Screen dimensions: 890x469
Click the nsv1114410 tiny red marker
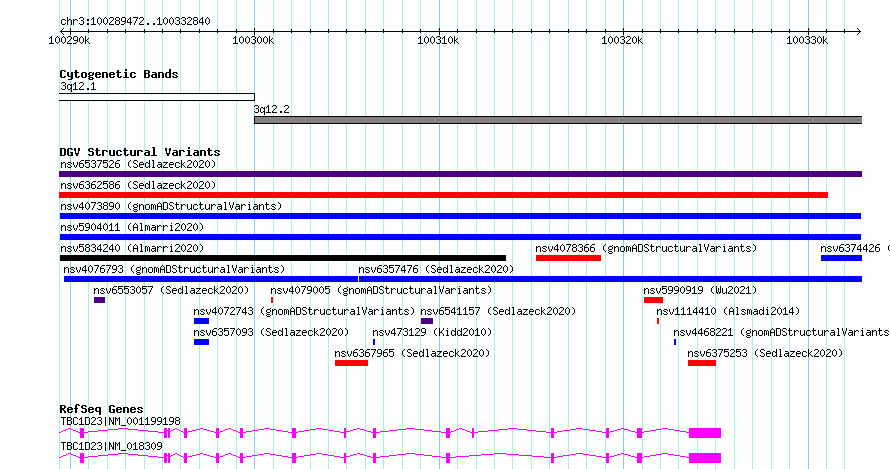pyautogui.click(x=658, y=321)
